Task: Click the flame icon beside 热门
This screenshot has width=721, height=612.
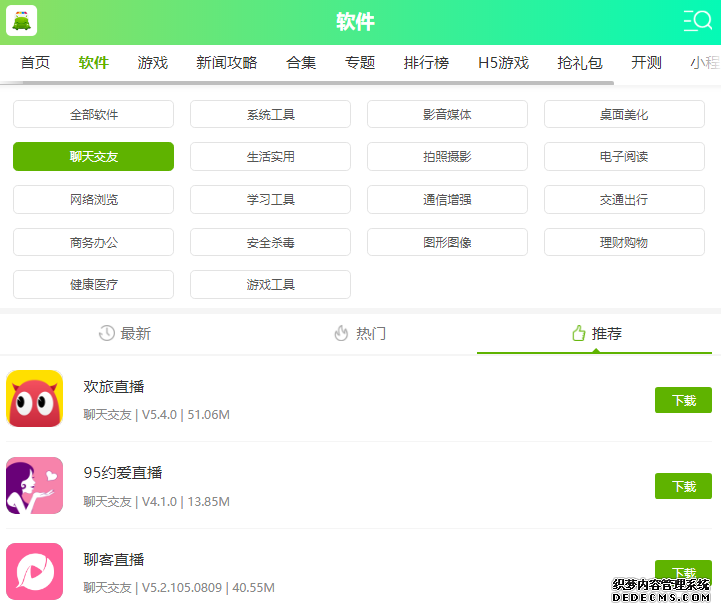Action: tap(341, 333)
